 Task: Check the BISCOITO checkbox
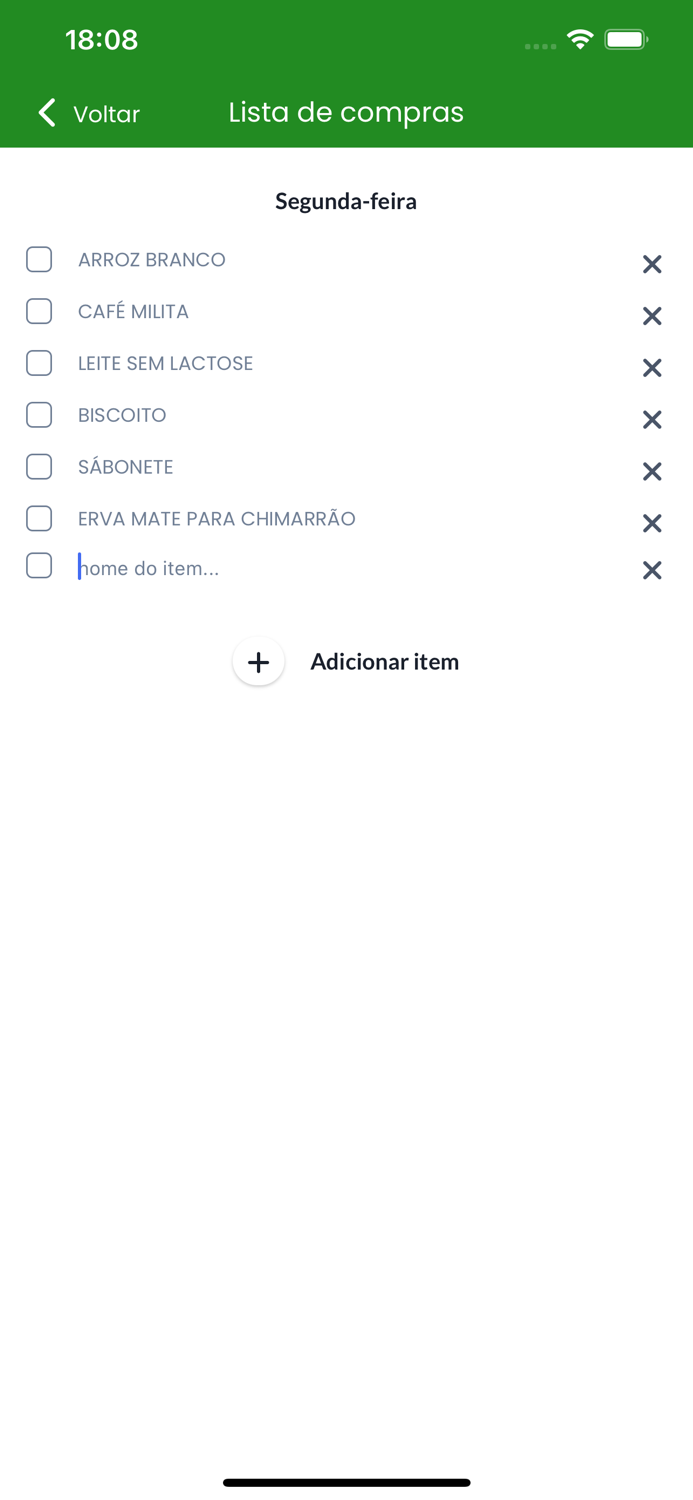coord(39,414)
